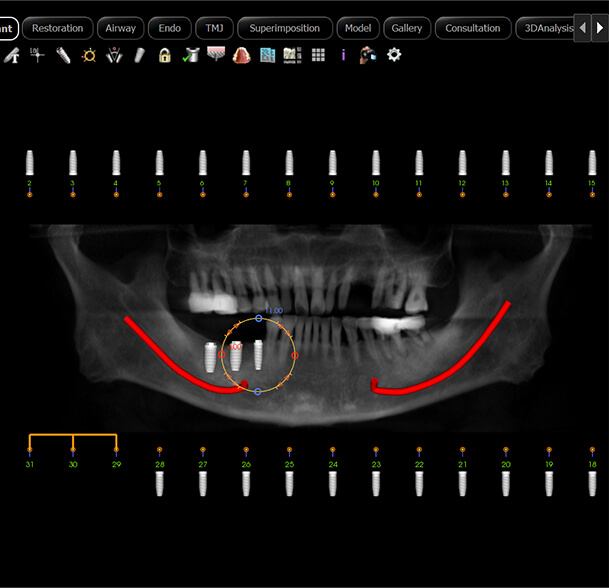Select the grid layout icon
This screenshot has width=609, height=588.
318,55
